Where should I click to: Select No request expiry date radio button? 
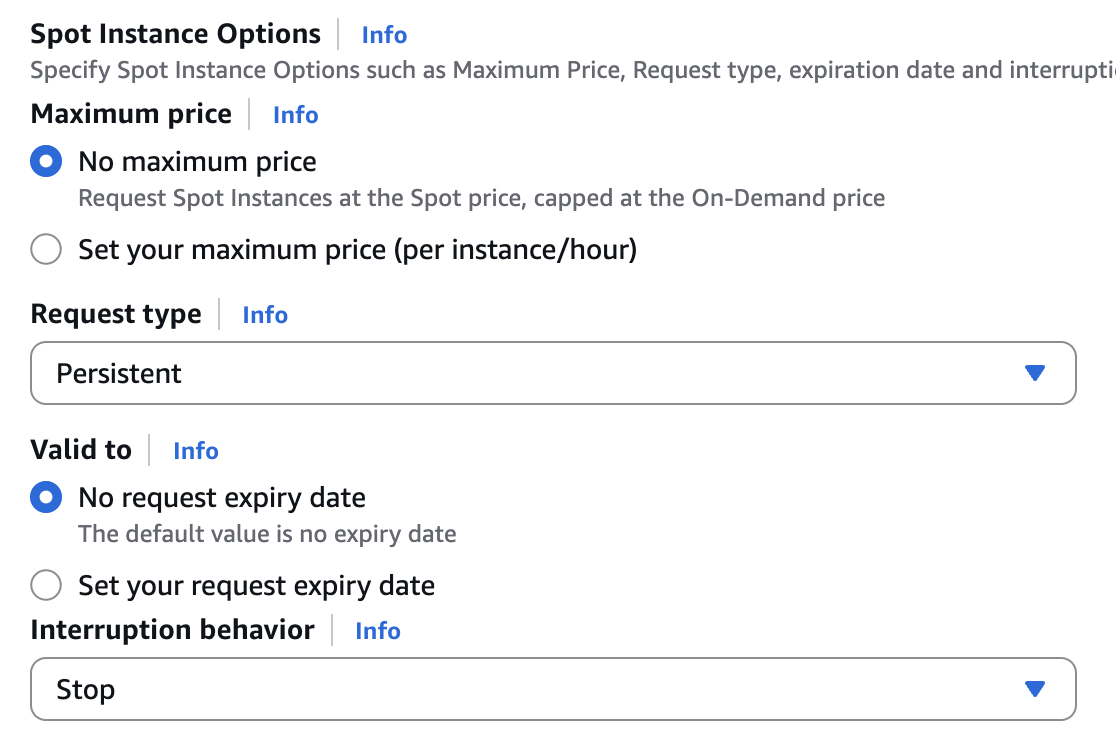pos(46,498)
